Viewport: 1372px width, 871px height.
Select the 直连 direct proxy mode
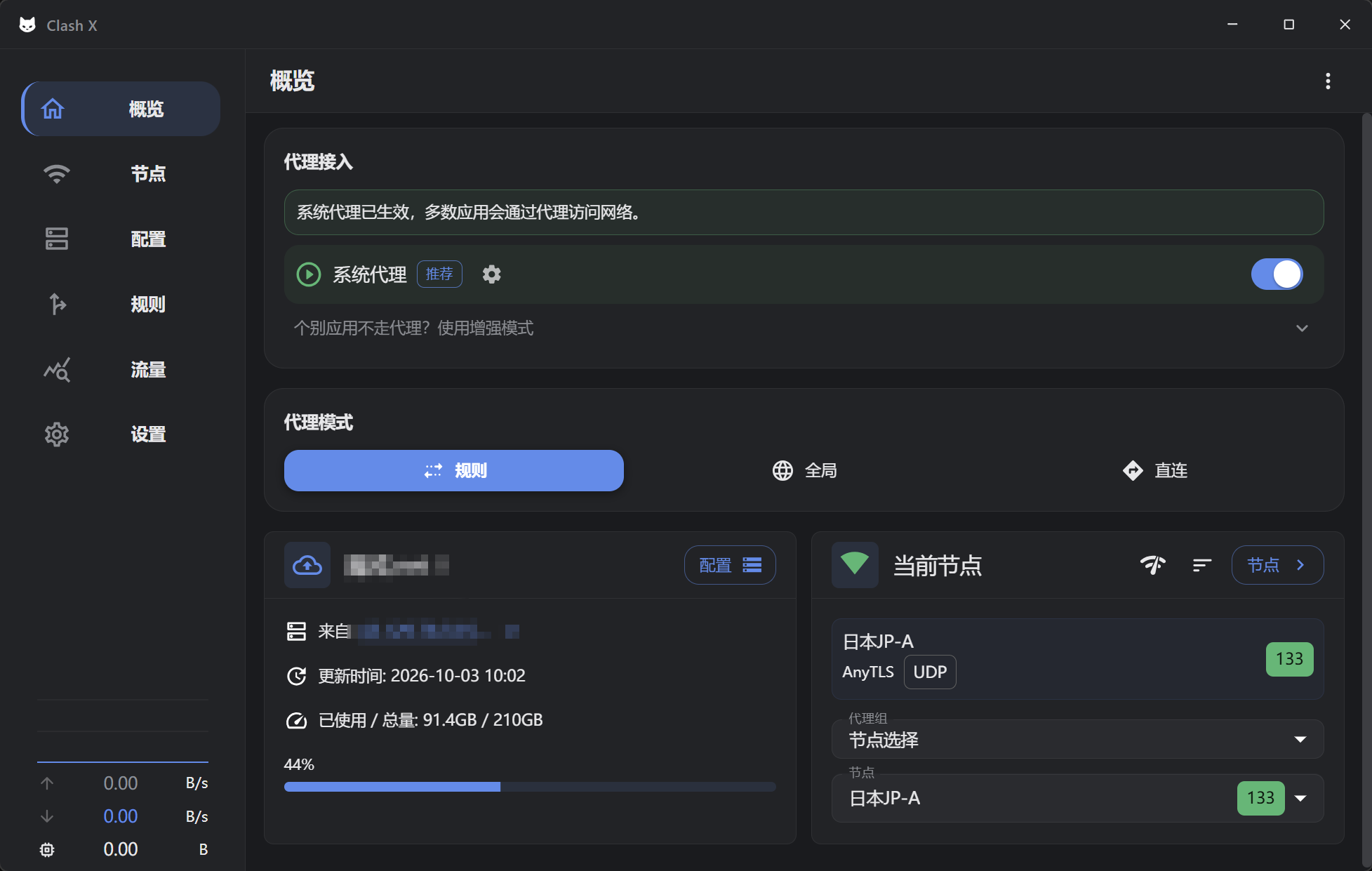(x=1154, y=470)
